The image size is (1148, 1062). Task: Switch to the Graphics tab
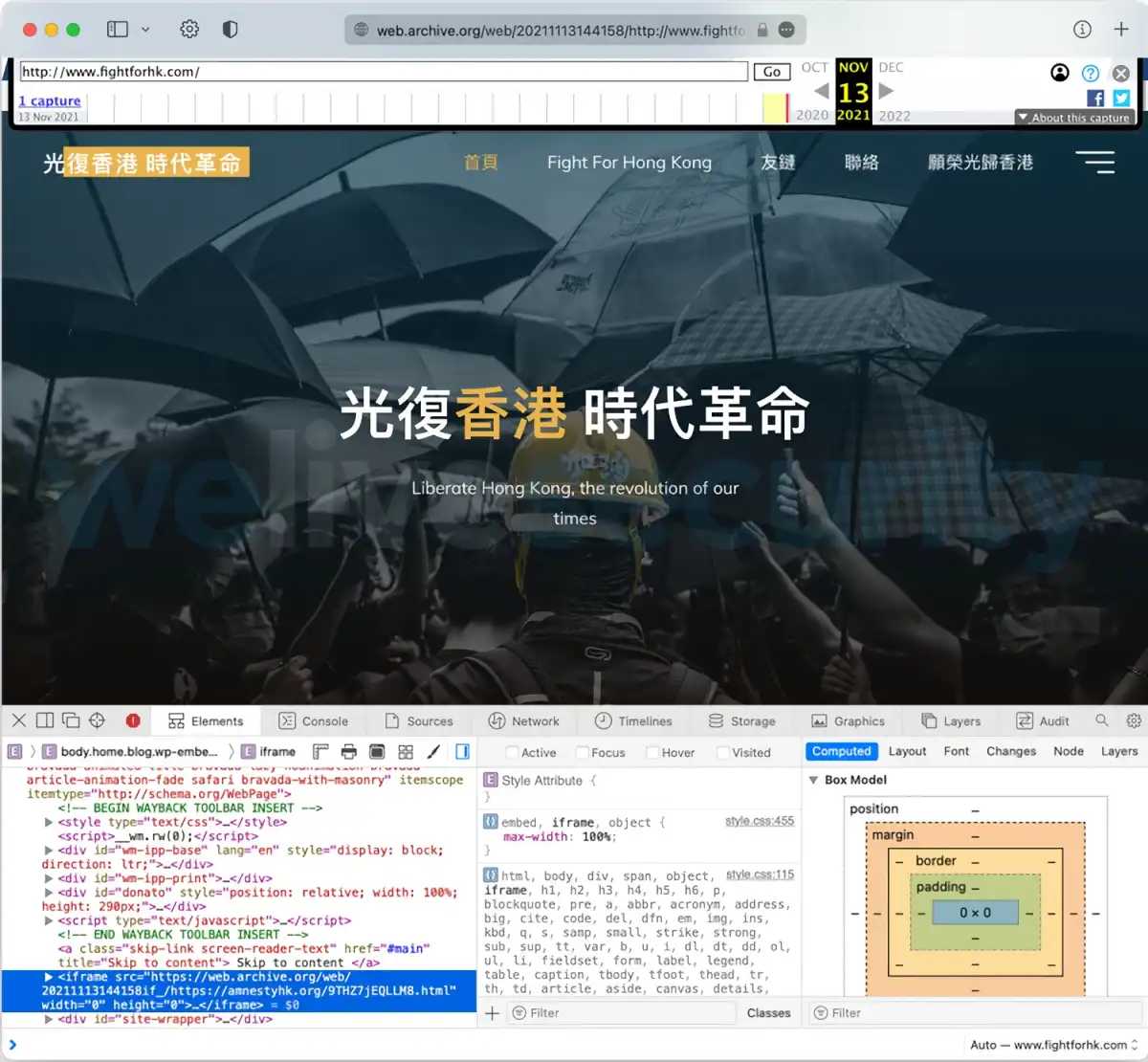click(848, 721)
